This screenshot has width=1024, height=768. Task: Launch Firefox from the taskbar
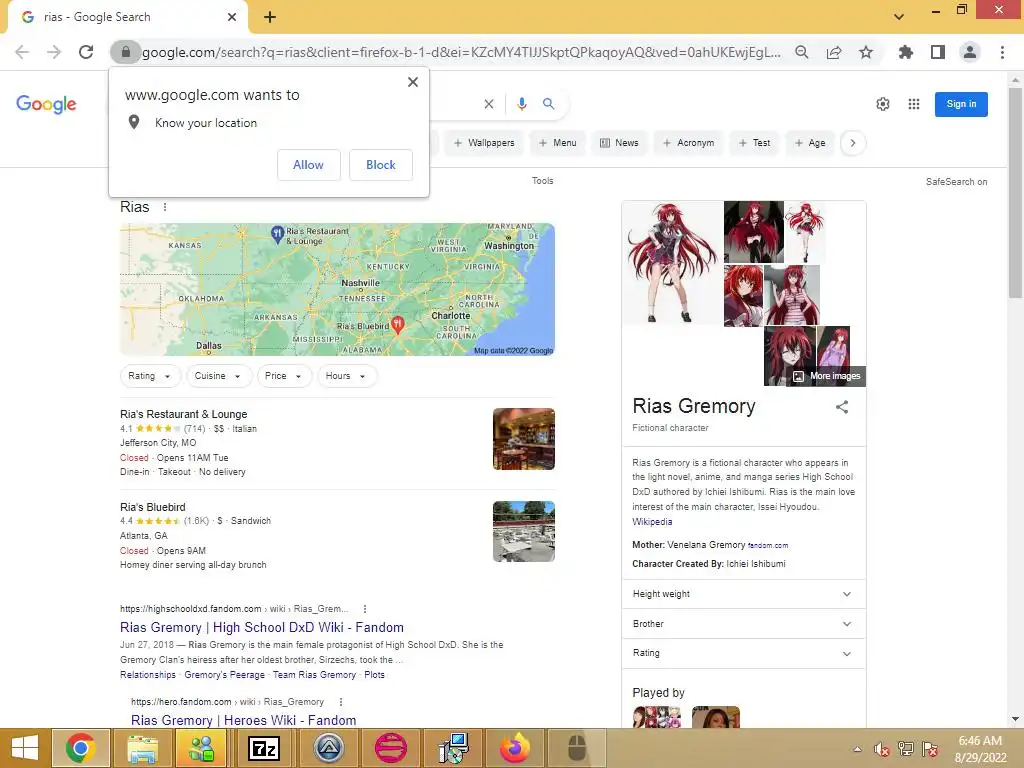click(x=515, y=748)
